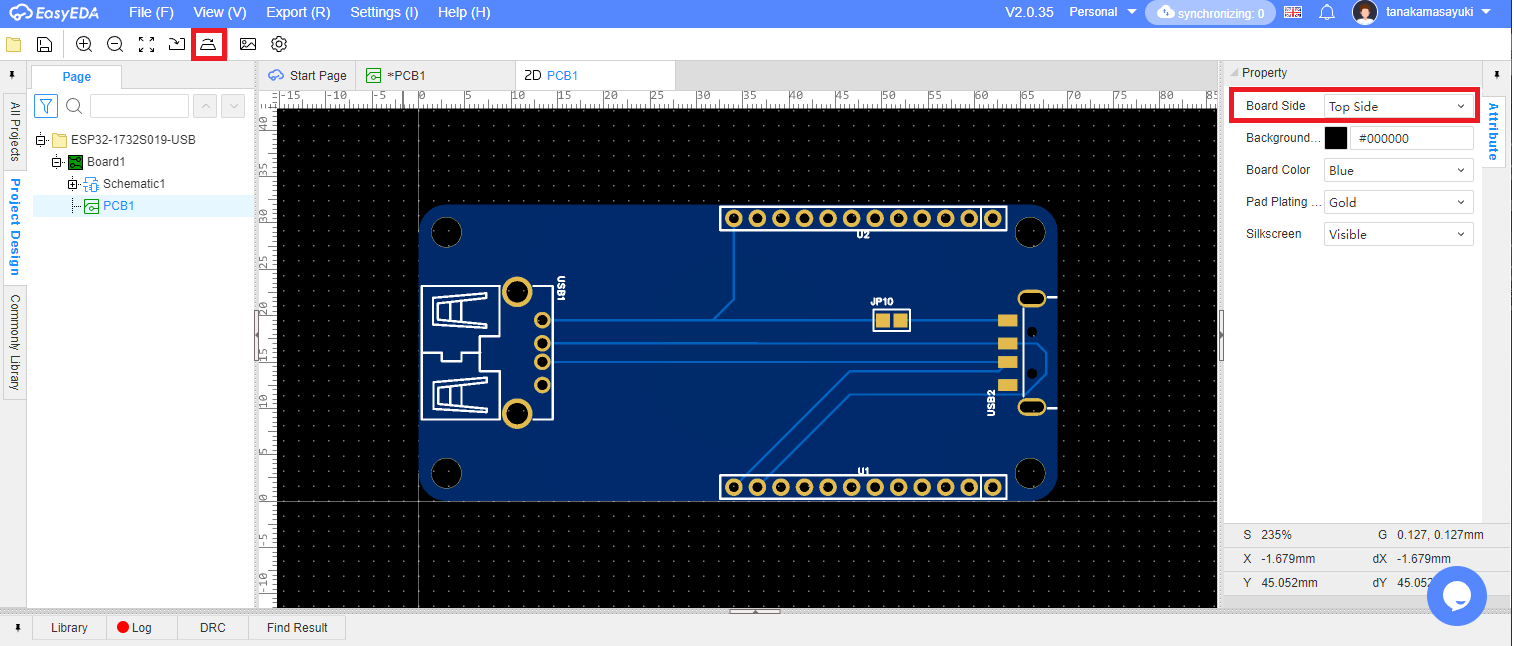Open the chat support bubble

pos(1456,595)
